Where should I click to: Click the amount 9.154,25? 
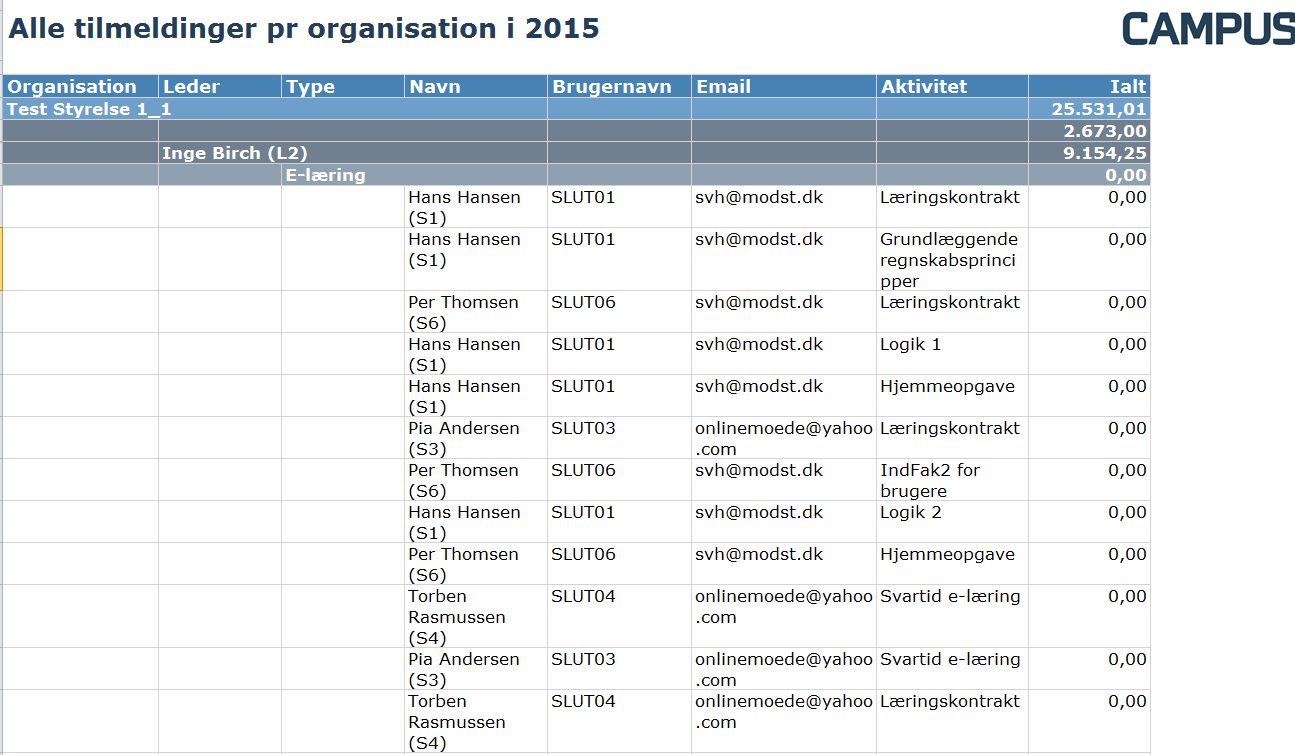click(x=1104, y=153)
